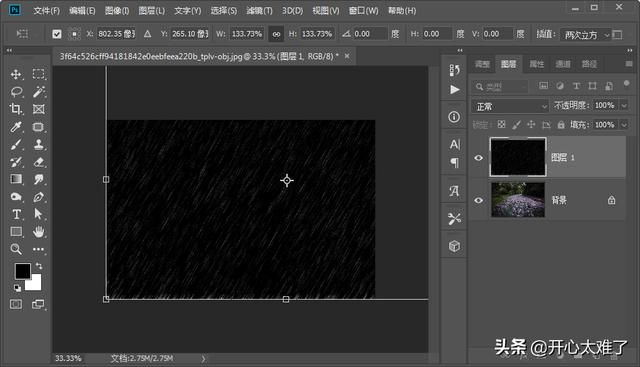This screenshot has width=640, height=367.
Task: Select the Crop tool
Action: click(x=16, y=109)
